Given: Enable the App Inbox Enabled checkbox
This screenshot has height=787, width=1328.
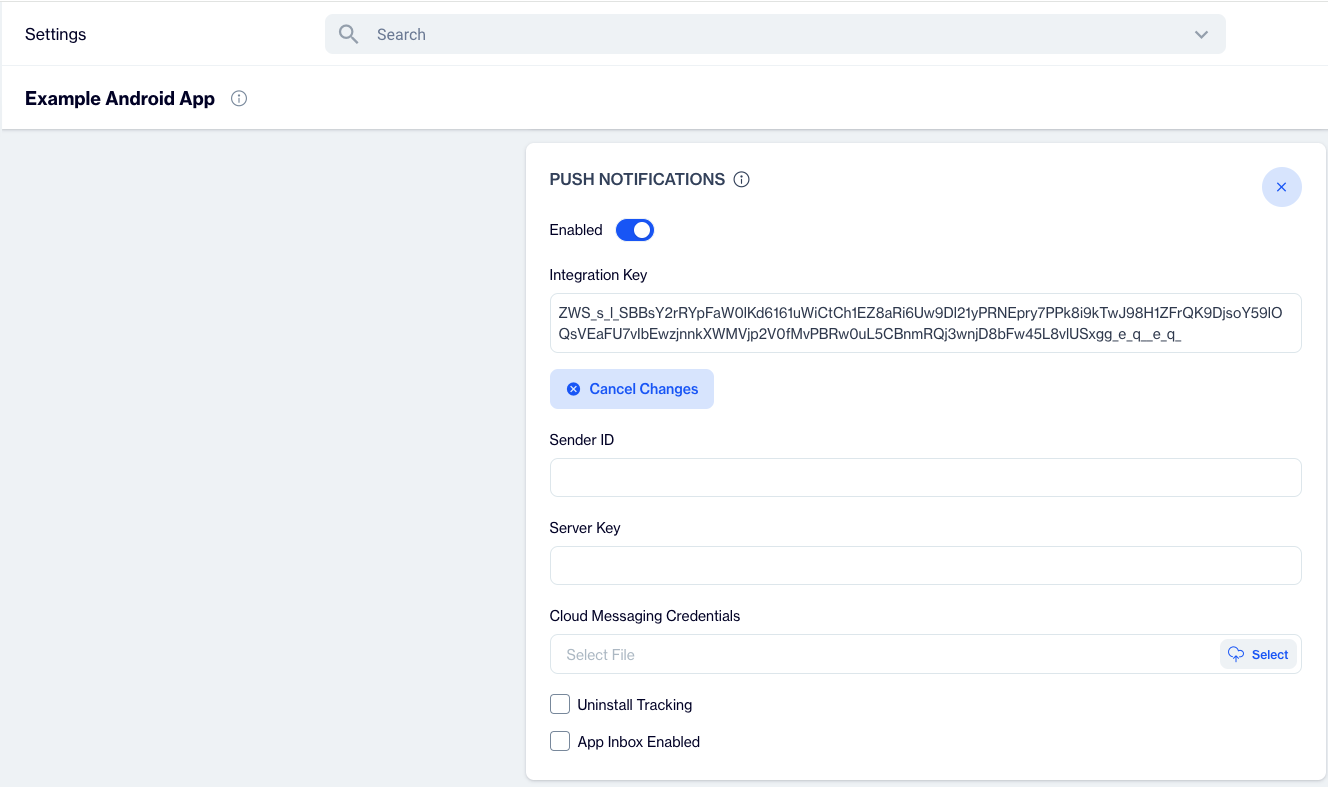Looking at the screenshot, I should point(560,742).
